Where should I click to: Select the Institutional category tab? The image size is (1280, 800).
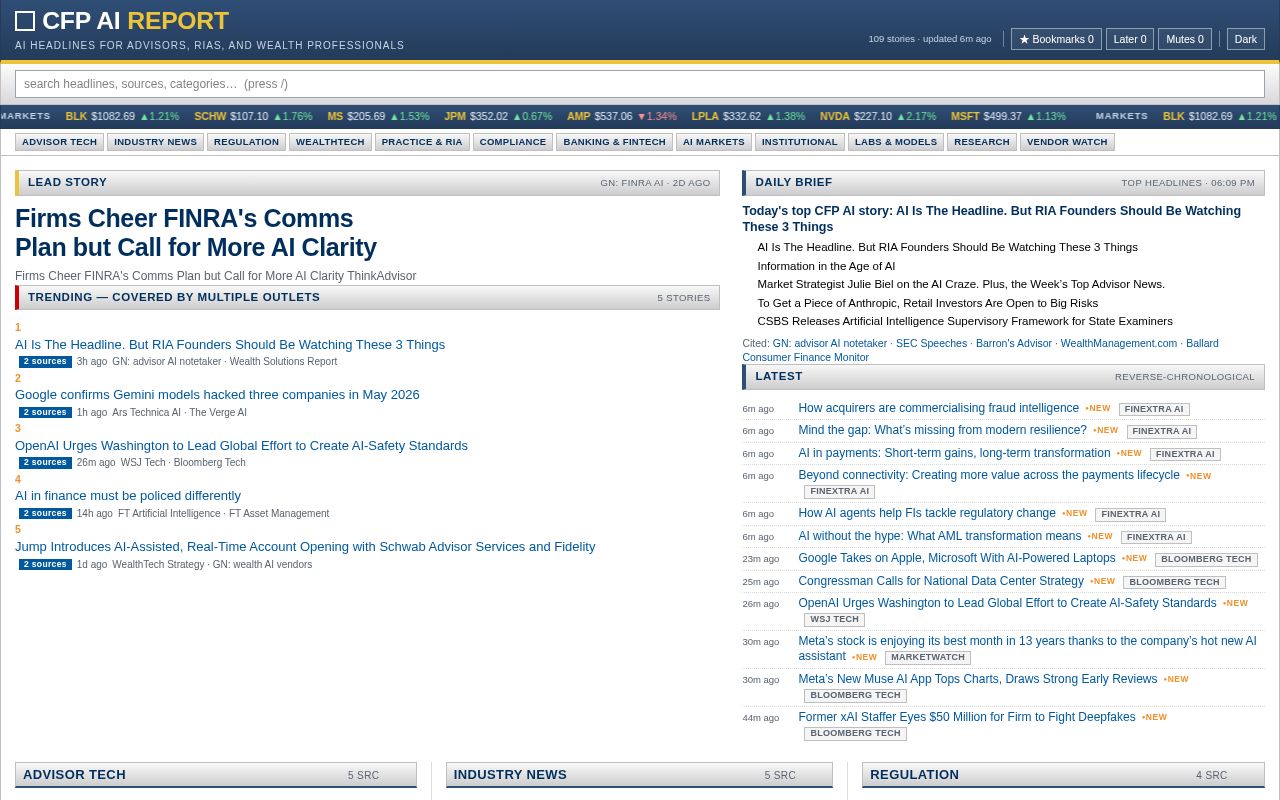click(800, 142)
